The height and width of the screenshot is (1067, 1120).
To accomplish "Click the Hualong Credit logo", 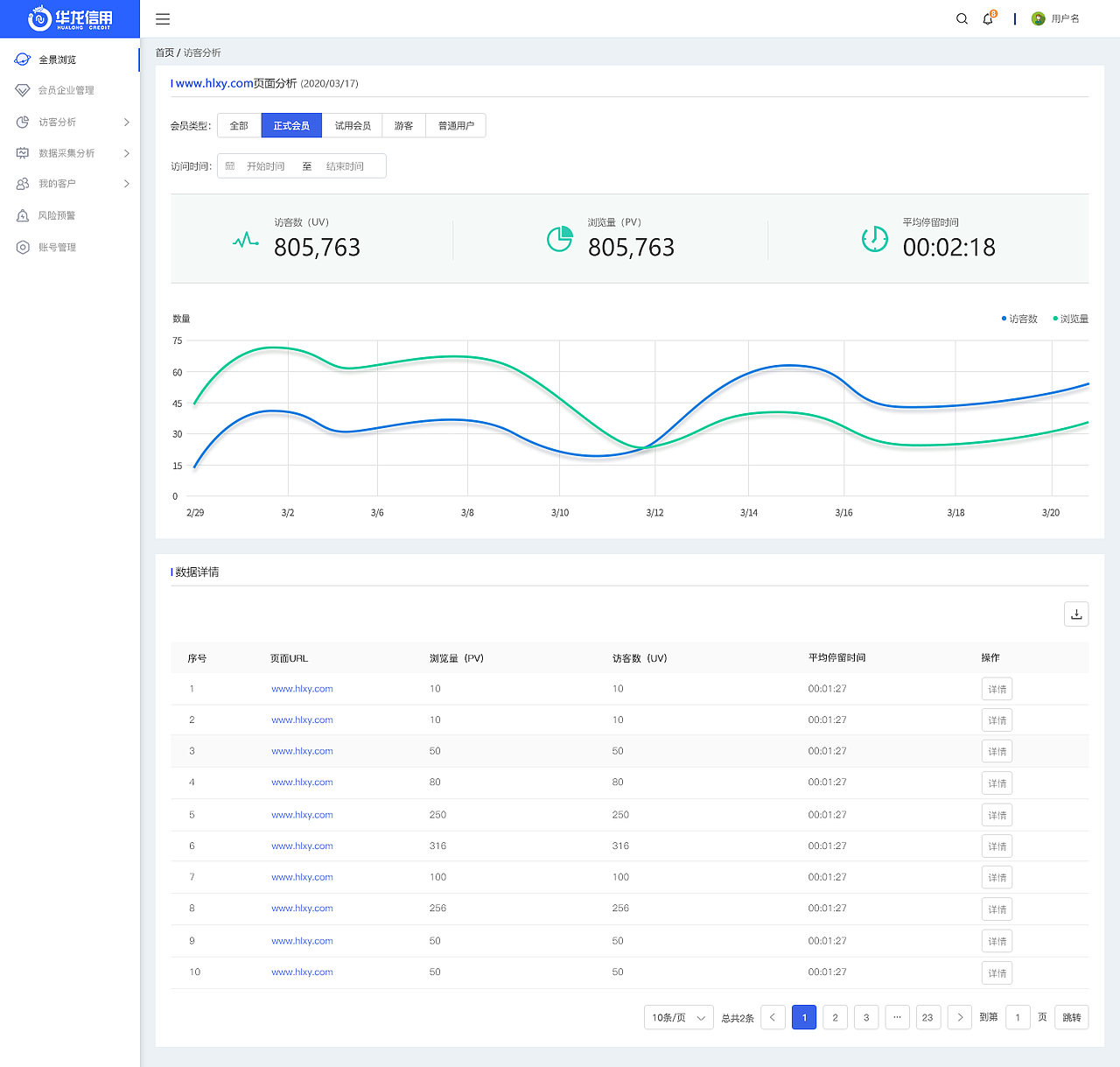I will (x=70, y=18).
